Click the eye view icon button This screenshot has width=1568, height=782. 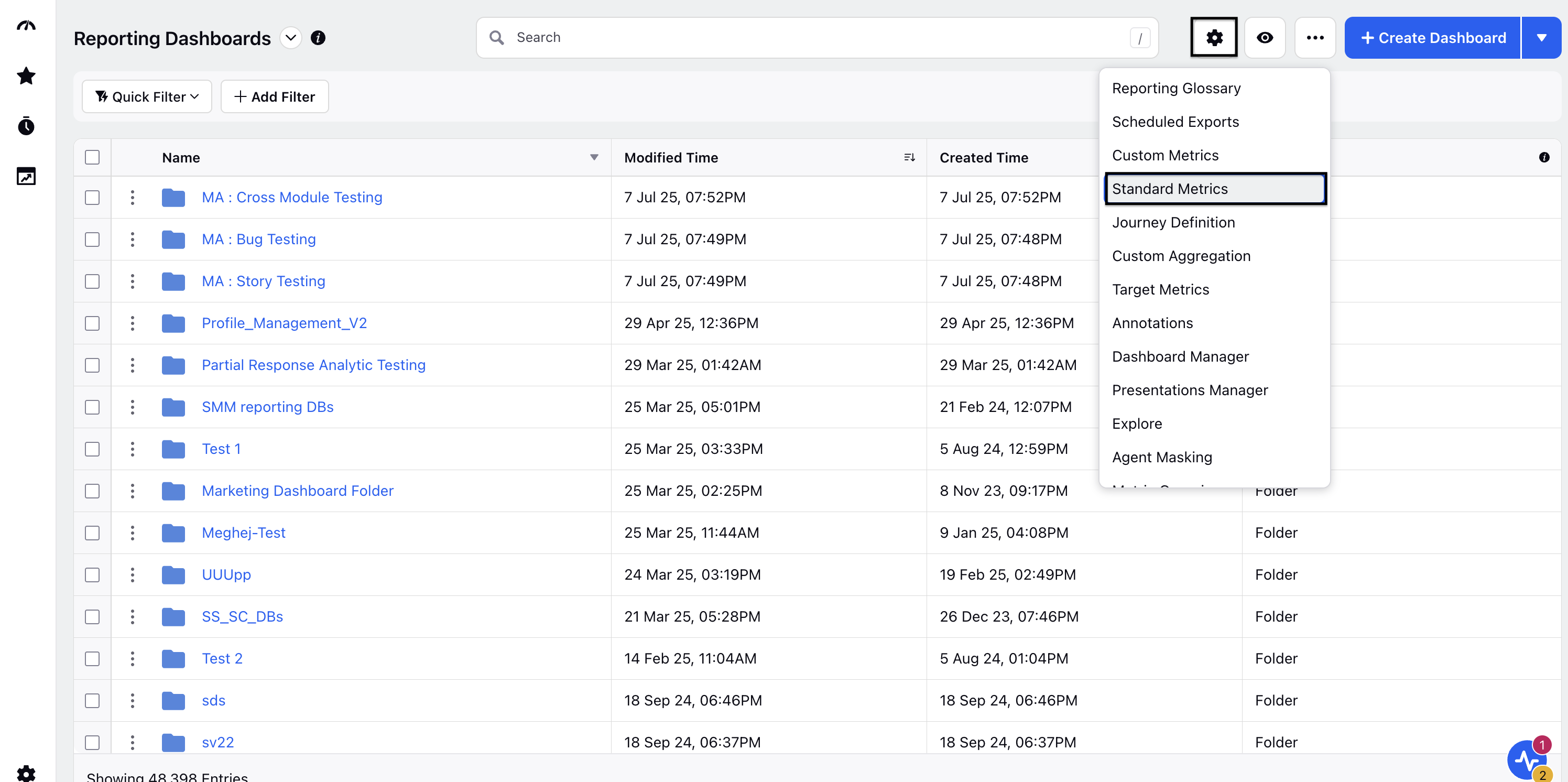tap(1264, 38)
